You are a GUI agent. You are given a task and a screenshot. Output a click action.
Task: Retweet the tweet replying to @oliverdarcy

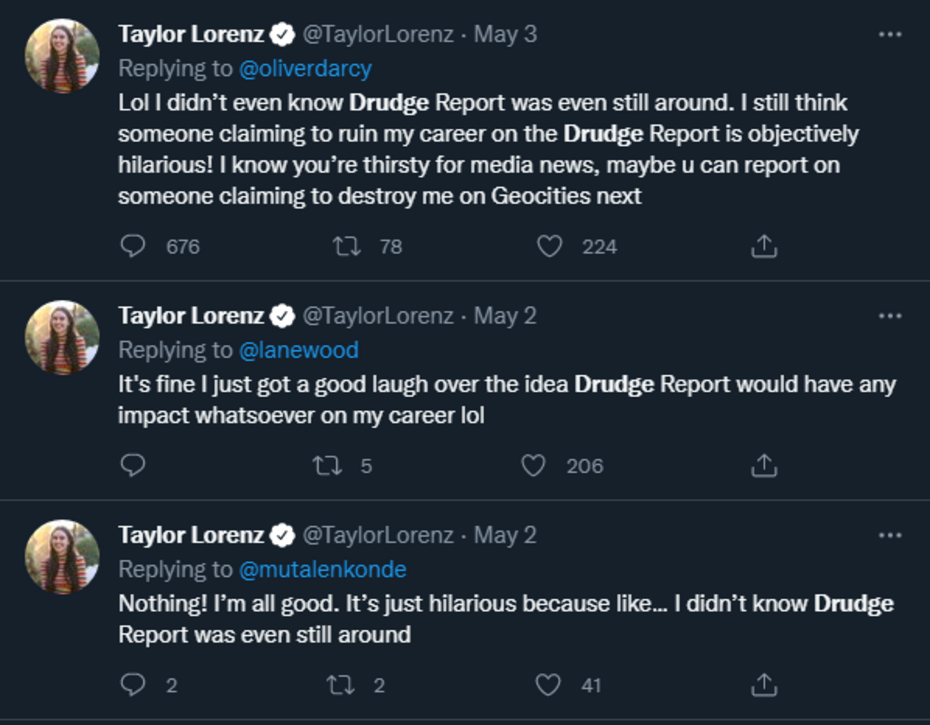tap(346, 246)
